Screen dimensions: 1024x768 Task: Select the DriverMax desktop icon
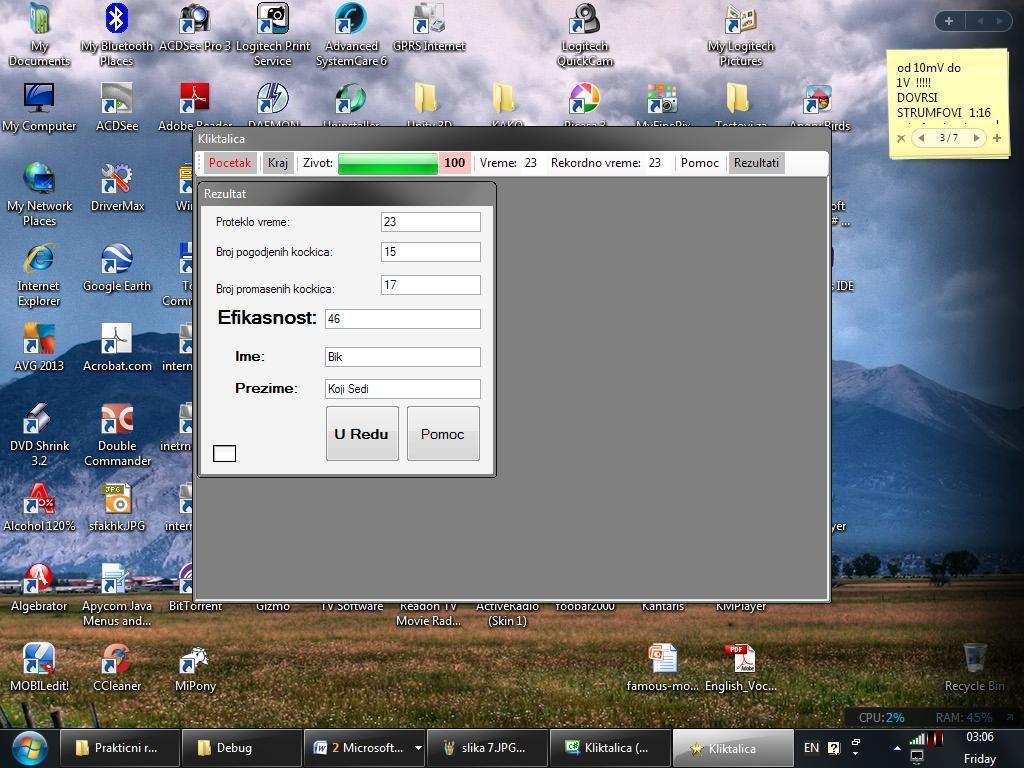(x=117, y=188)
